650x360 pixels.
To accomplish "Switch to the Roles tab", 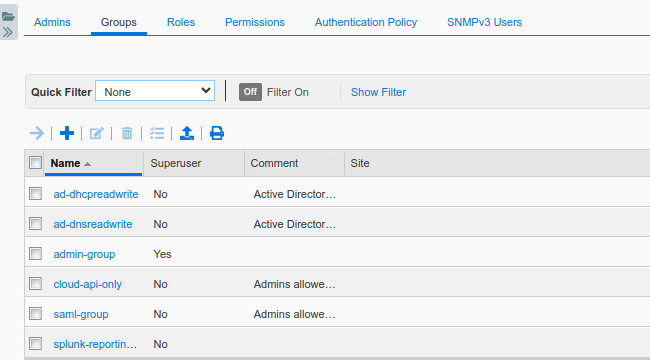I will (181, 22).
